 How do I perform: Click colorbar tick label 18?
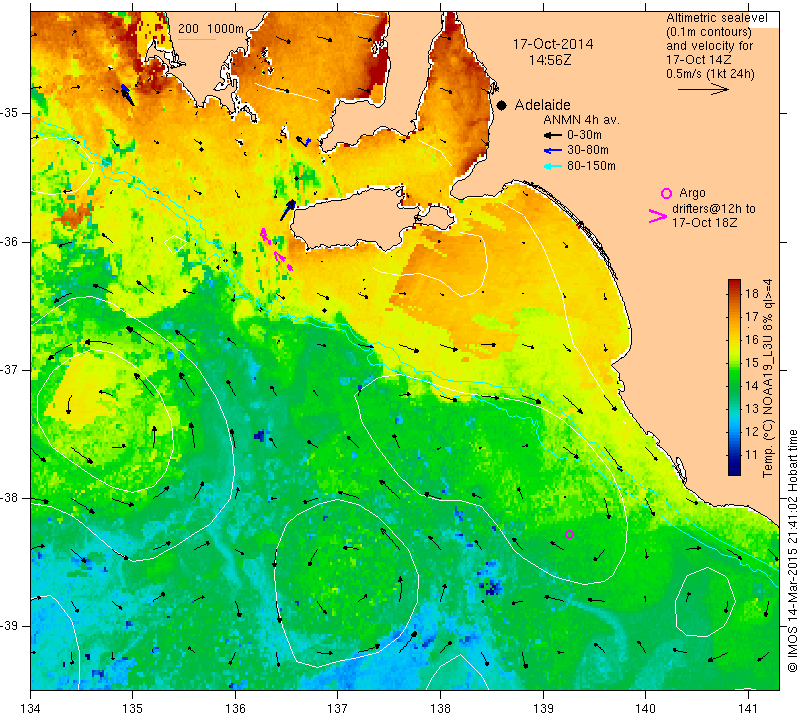(752, 293)
